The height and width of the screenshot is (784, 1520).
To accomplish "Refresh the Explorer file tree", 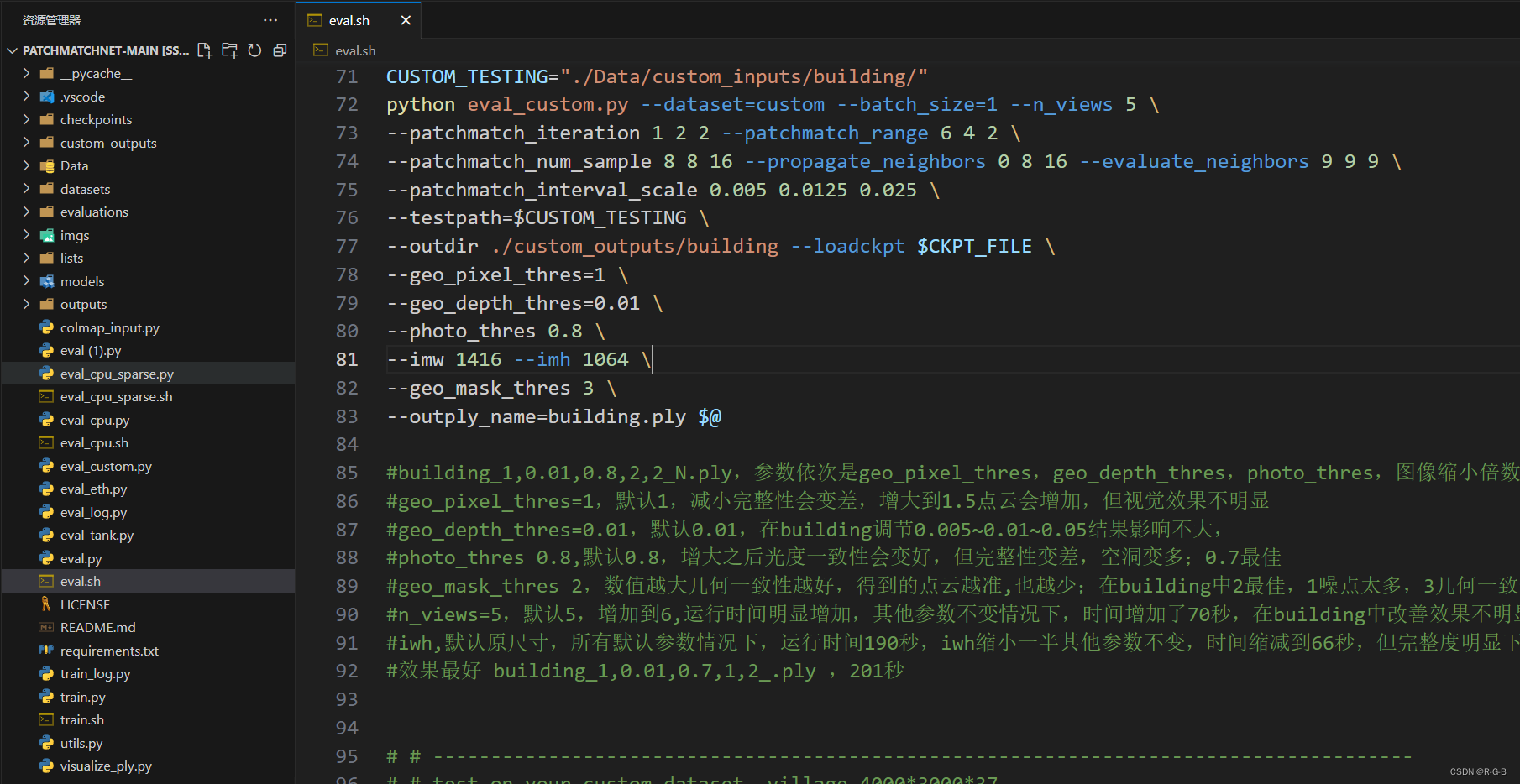I will click(x=254, y=50).
